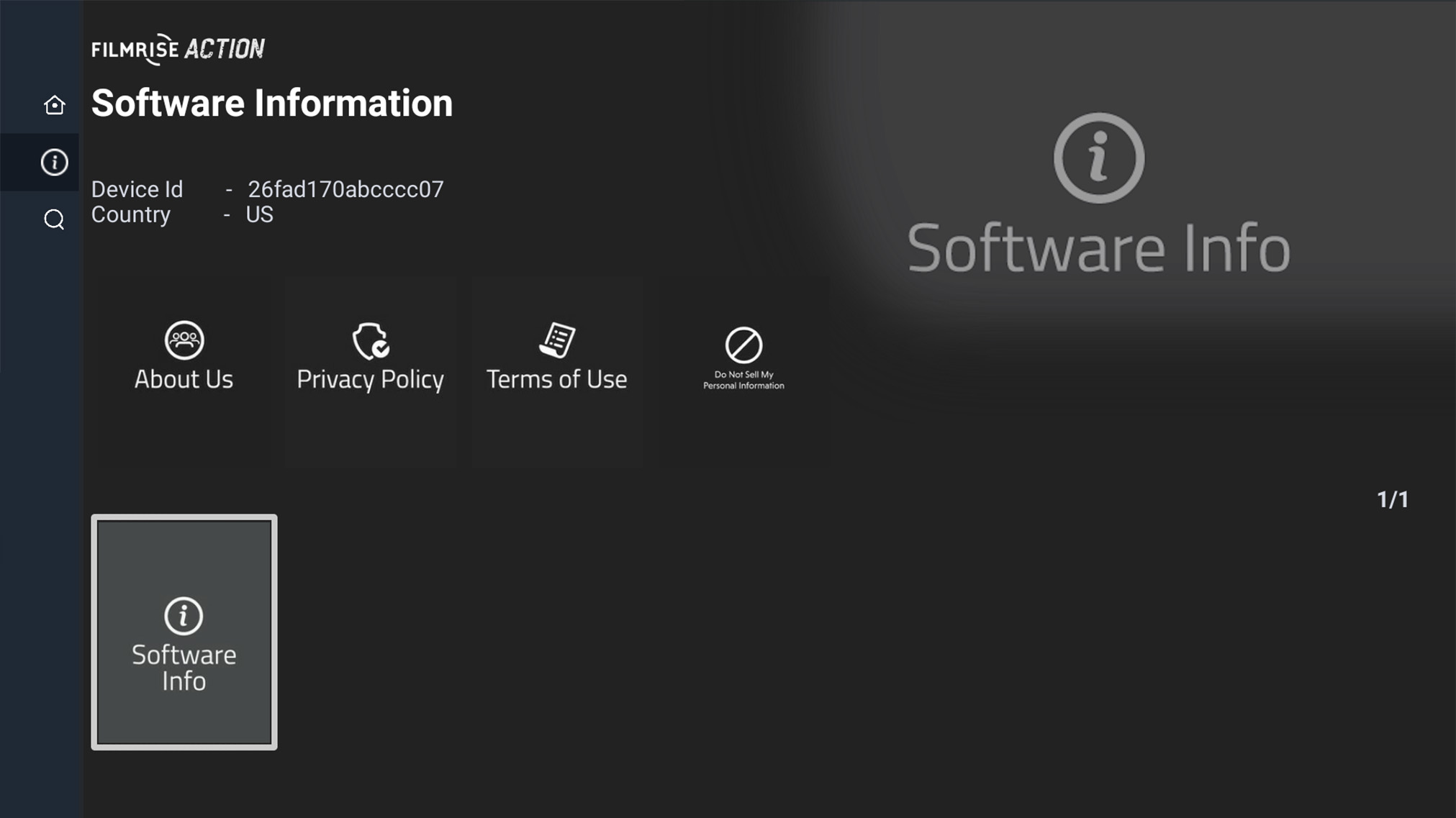1456x818 pixels.
Task: Click the large Software Info banner icon
Action: 1098,158
